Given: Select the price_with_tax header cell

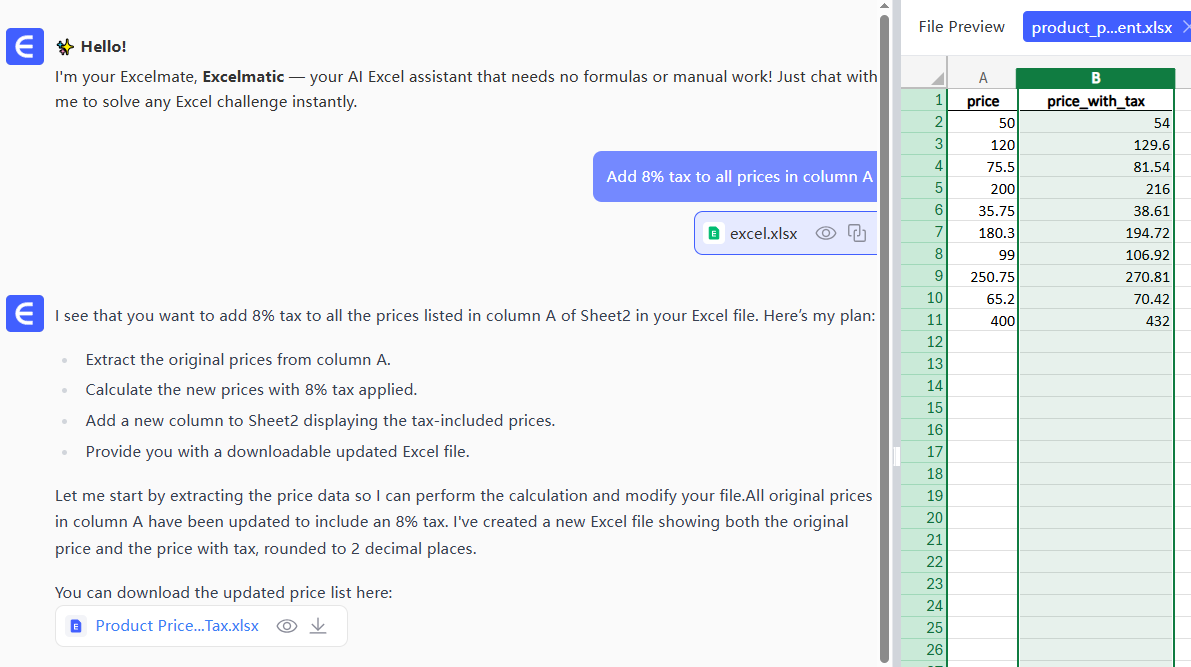Looking at the screenshot, I should click(1096, 101).
